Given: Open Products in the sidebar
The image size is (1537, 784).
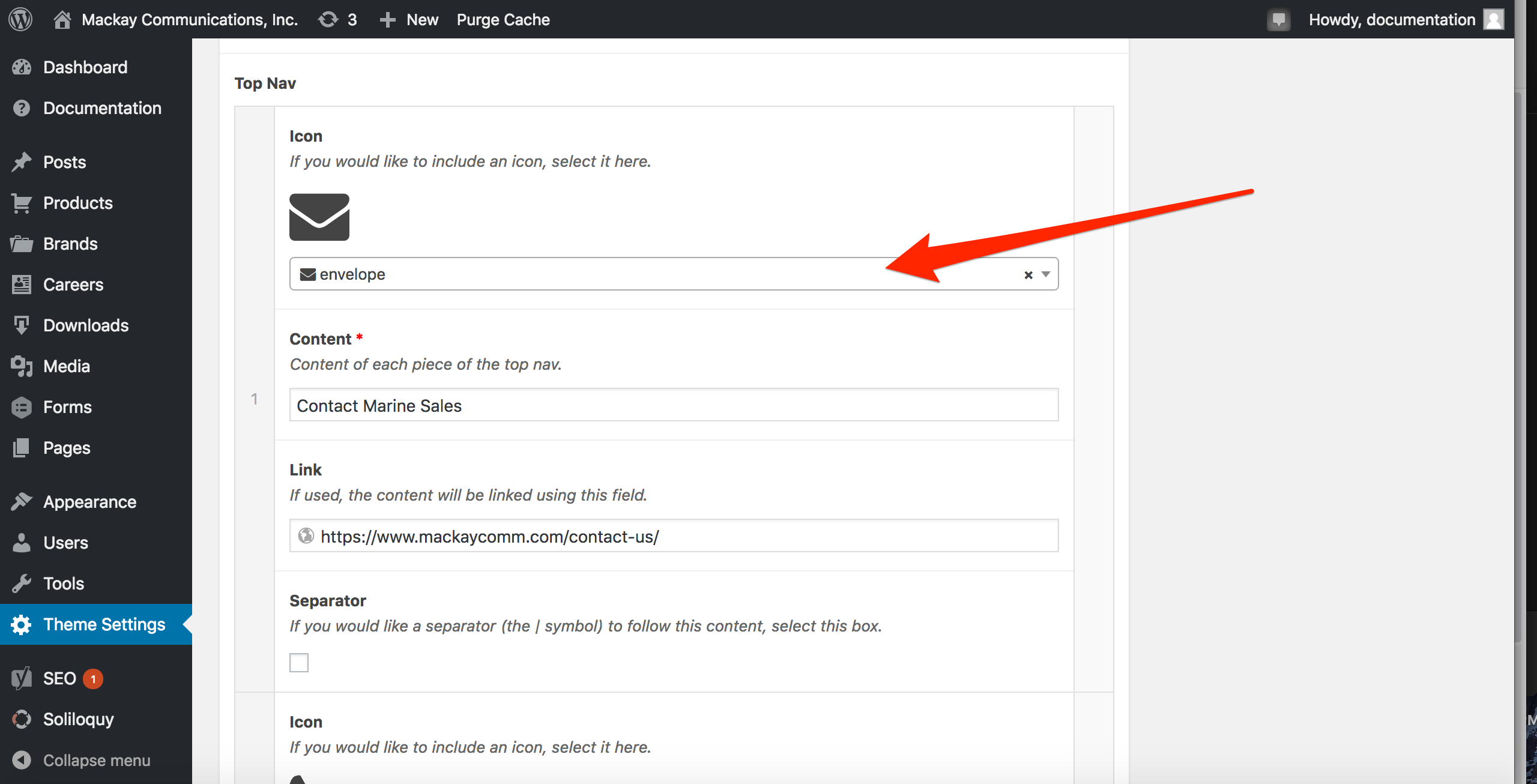Looking at the screenshot, I should coord(96,203).
